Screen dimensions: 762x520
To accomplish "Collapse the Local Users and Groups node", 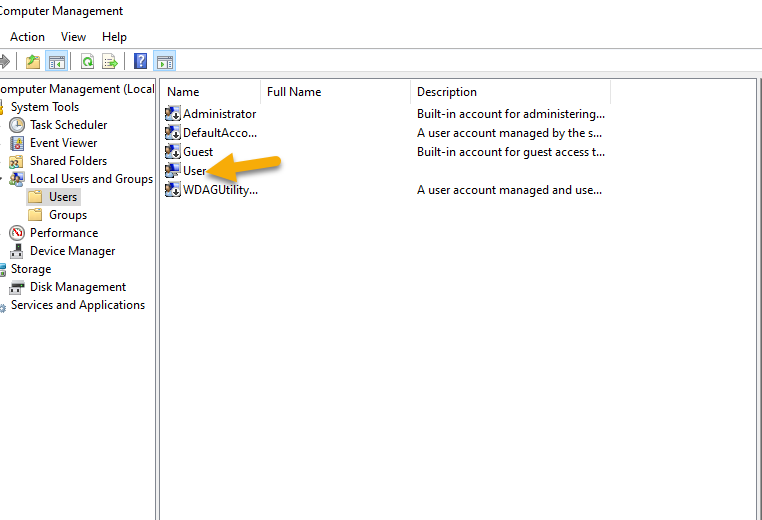I will (3, 179).
